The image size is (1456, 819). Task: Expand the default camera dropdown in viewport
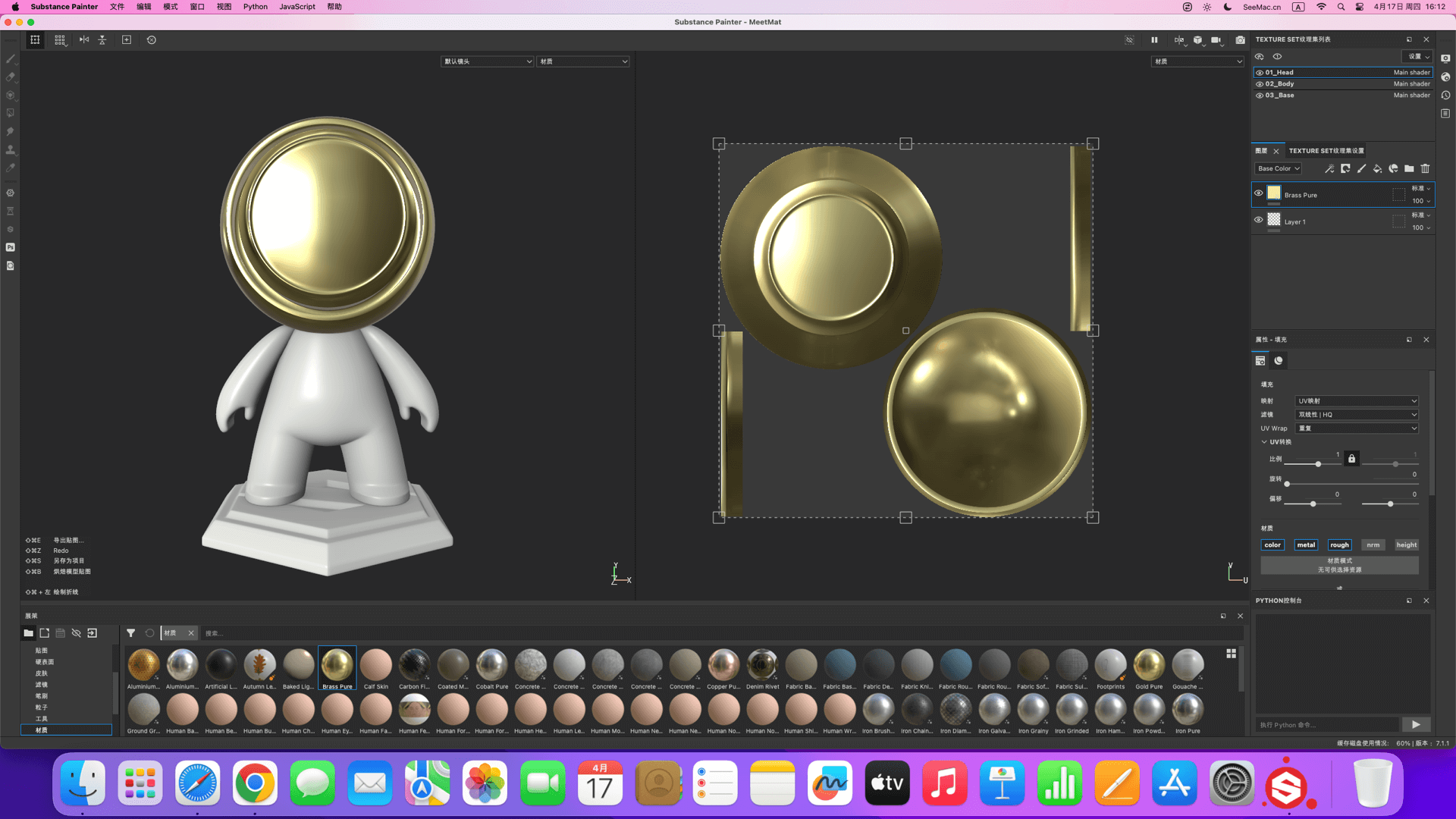488,61
